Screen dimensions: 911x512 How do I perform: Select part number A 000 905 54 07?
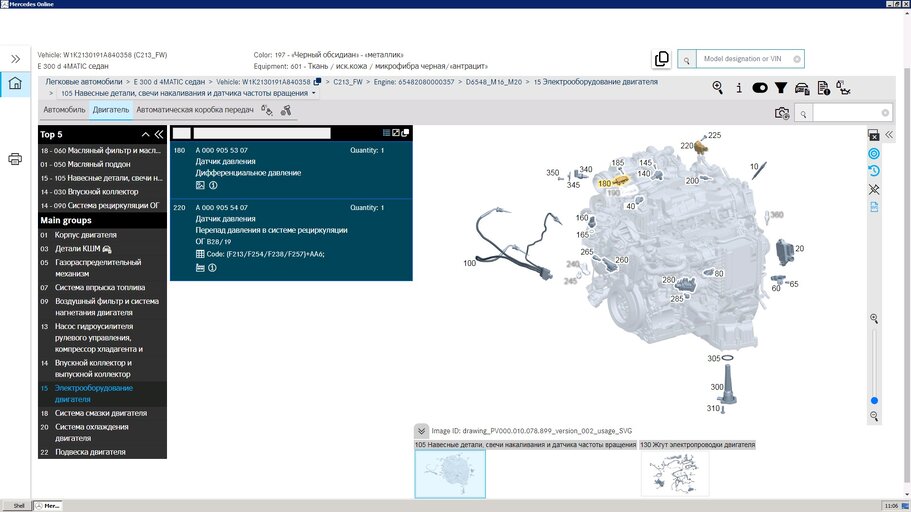[x=221, y=207]
